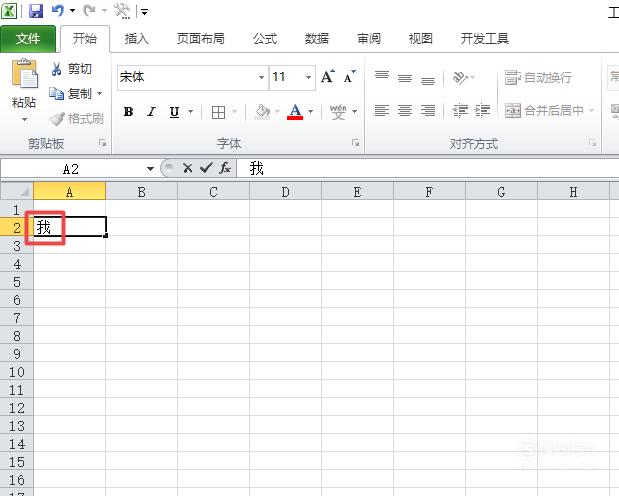Select column header D
This screenshot has height=496, width=619.
tap(285, 192)
